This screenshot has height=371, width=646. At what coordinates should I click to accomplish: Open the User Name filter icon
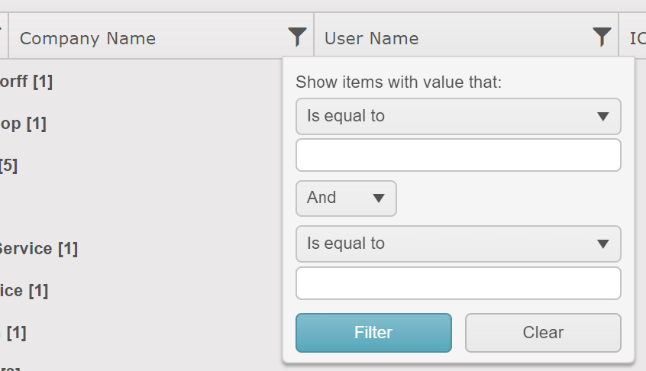pyautogui.click(x=602, y=37)
